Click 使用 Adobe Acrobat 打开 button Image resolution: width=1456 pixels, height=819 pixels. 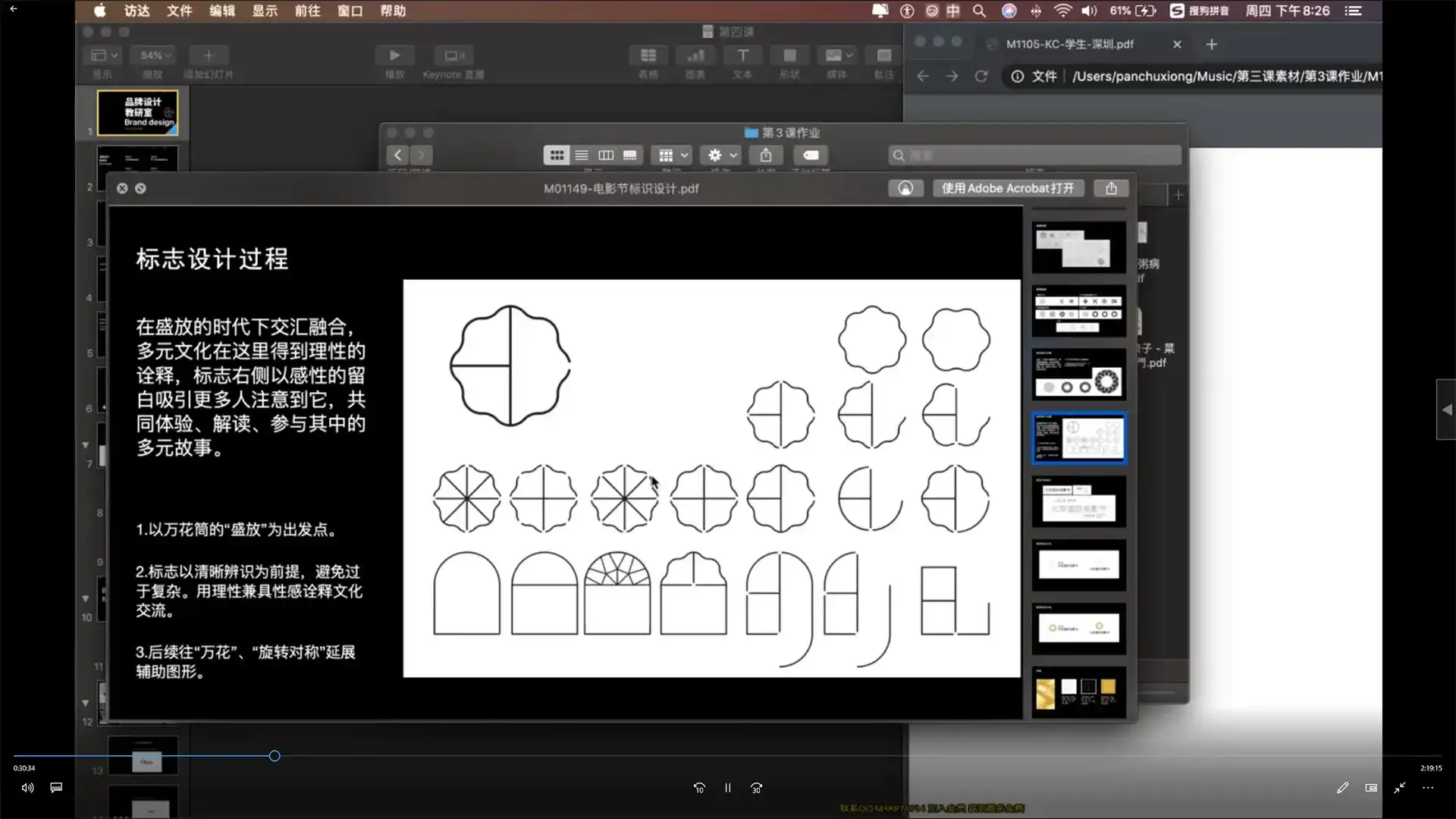tap(1008, 188)
